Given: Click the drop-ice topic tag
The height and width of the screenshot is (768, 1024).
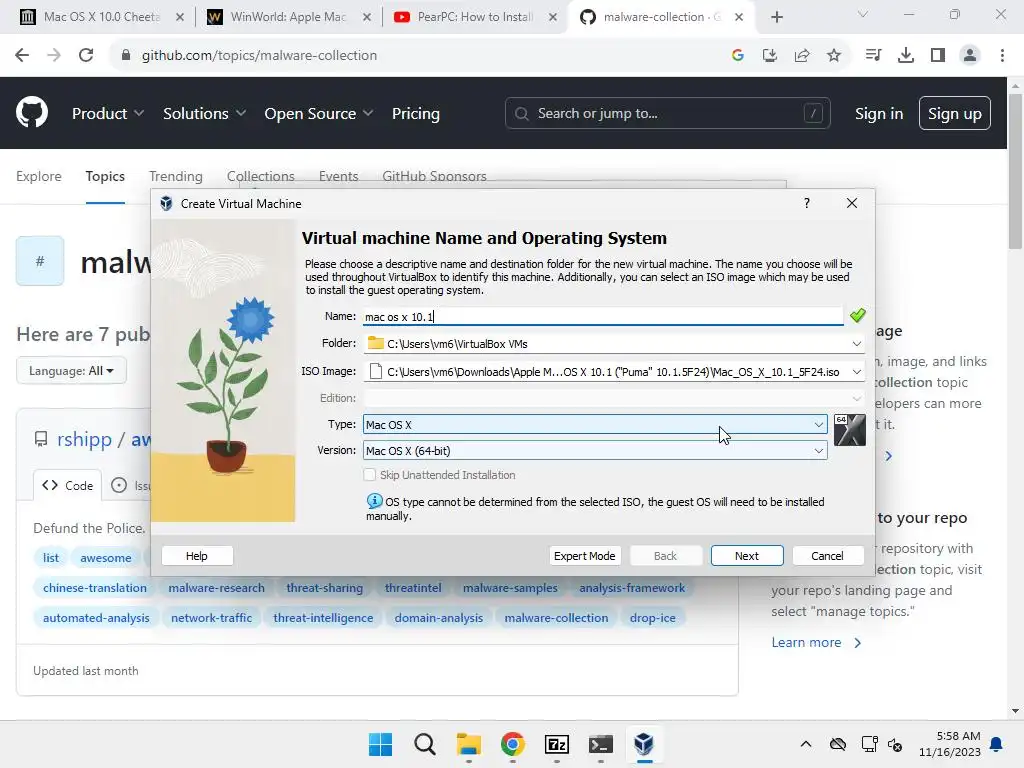Looking at the screenshot, I should 652,618.
